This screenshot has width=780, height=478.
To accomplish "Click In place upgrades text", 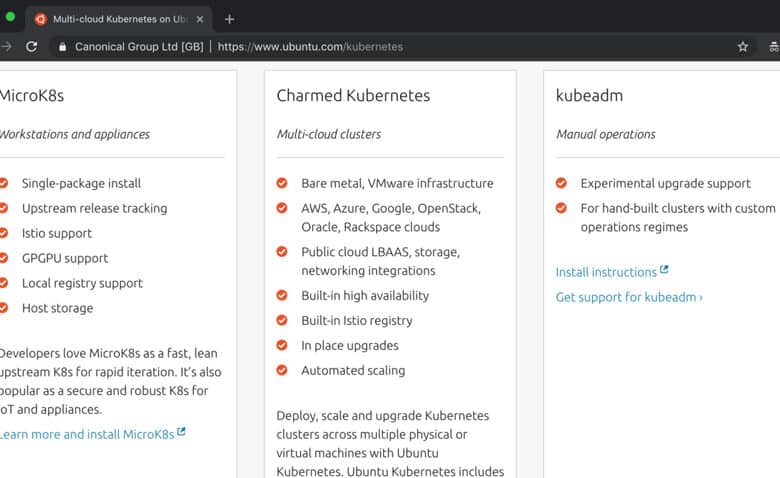I will [x=350, y=346].
